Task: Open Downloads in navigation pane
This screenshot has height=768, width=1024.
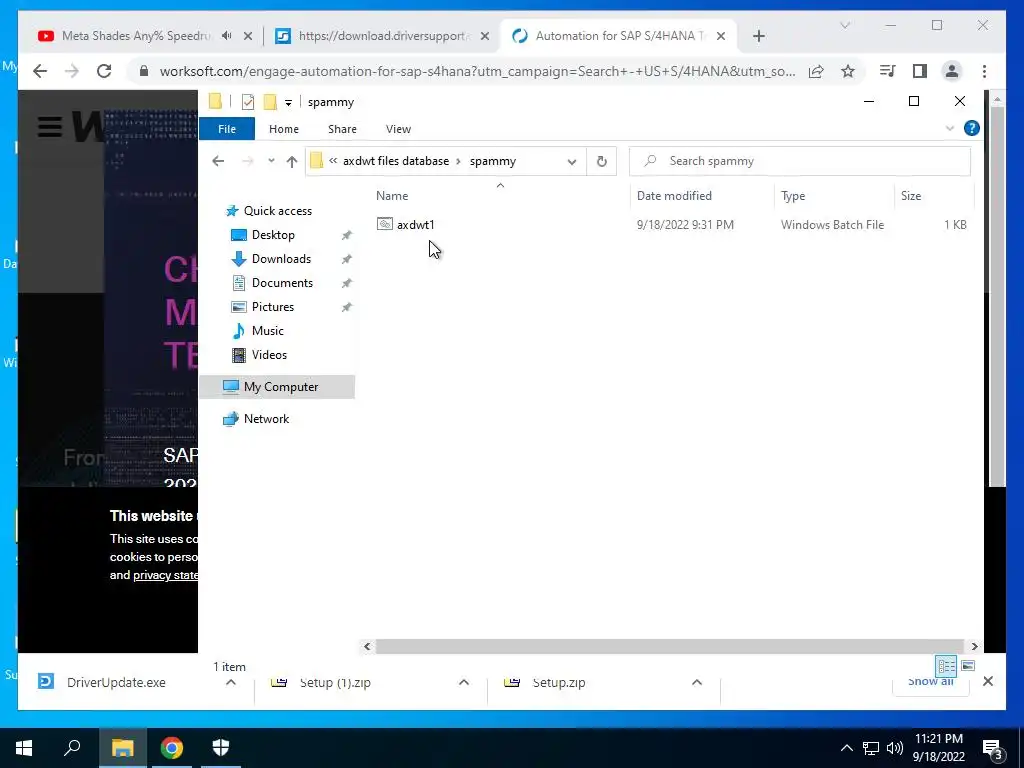Action: click(281, 259)
